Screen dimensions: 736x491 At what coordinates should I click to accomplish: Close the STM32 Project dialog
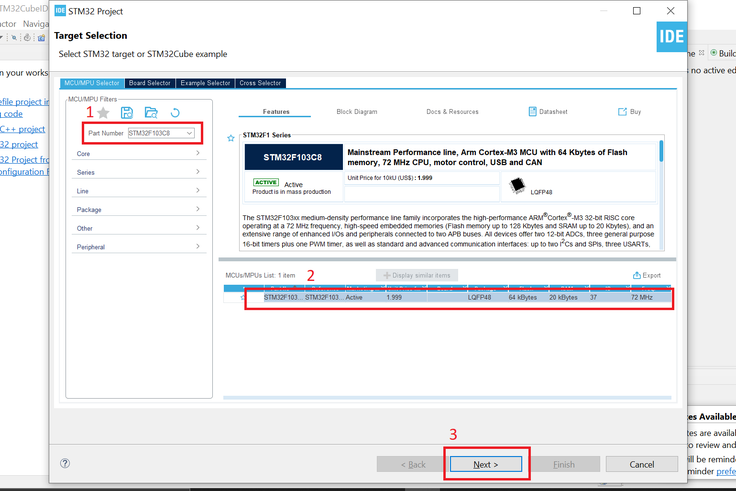(671, 11)
